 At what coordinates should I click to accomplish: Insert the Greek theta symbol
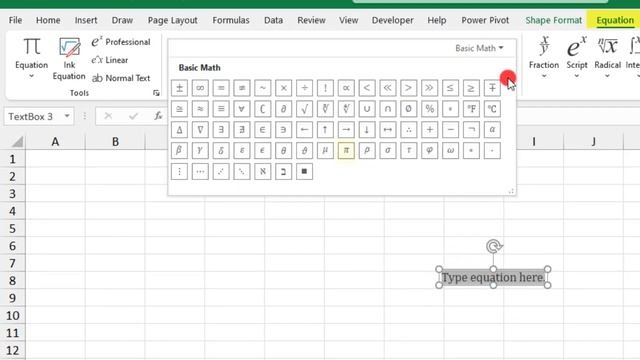283,151
